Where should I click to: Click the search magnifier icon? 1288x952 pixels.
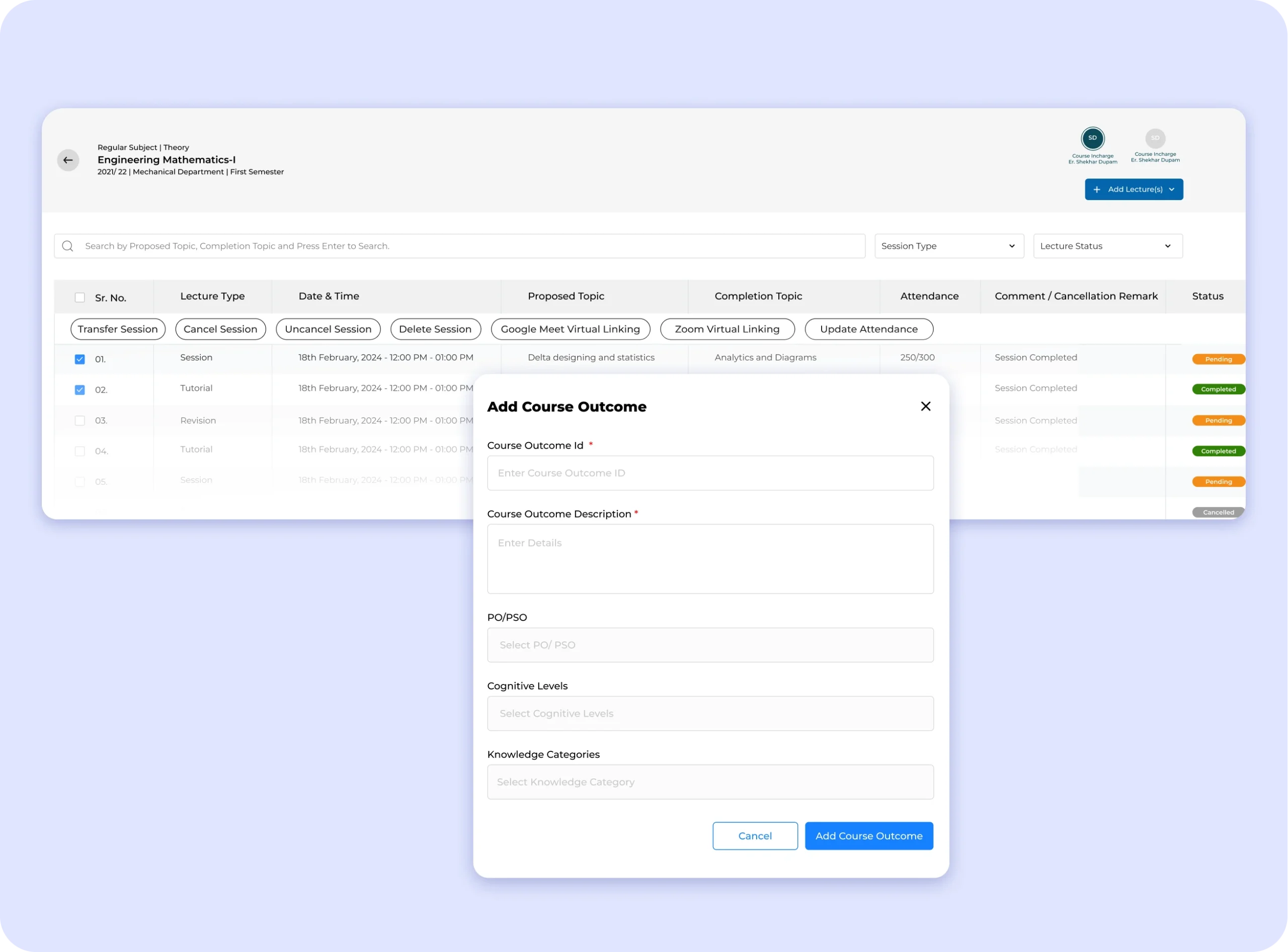pos(67,246)
